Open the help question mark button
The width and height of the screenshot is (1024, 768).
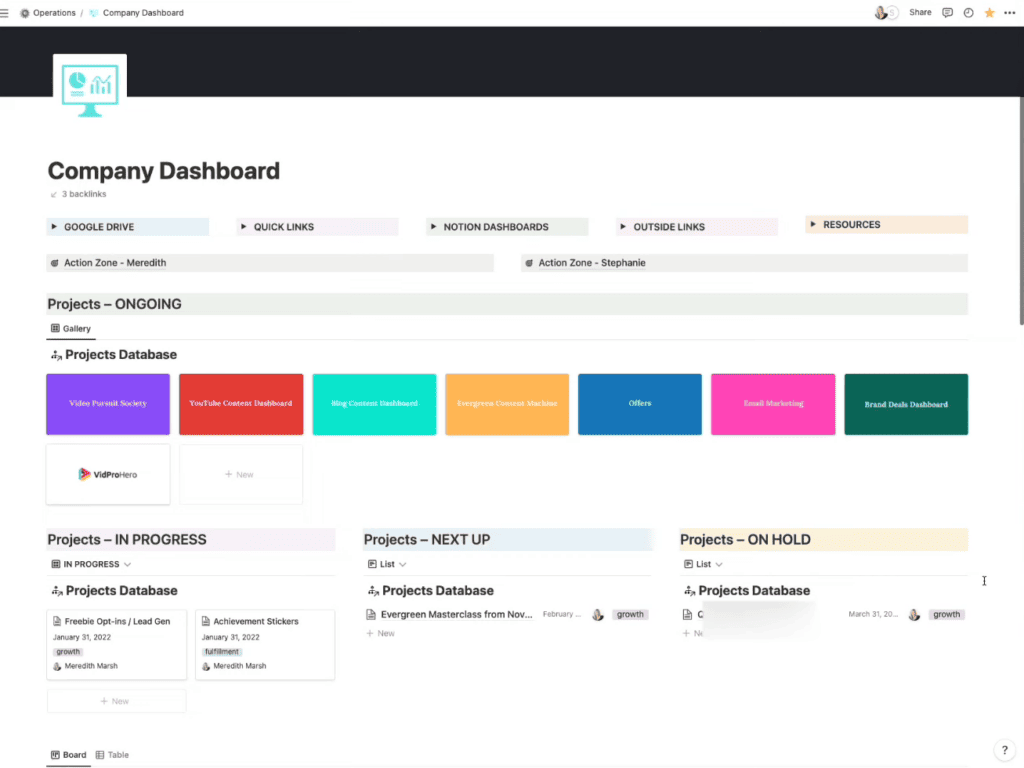point(1004,750)
